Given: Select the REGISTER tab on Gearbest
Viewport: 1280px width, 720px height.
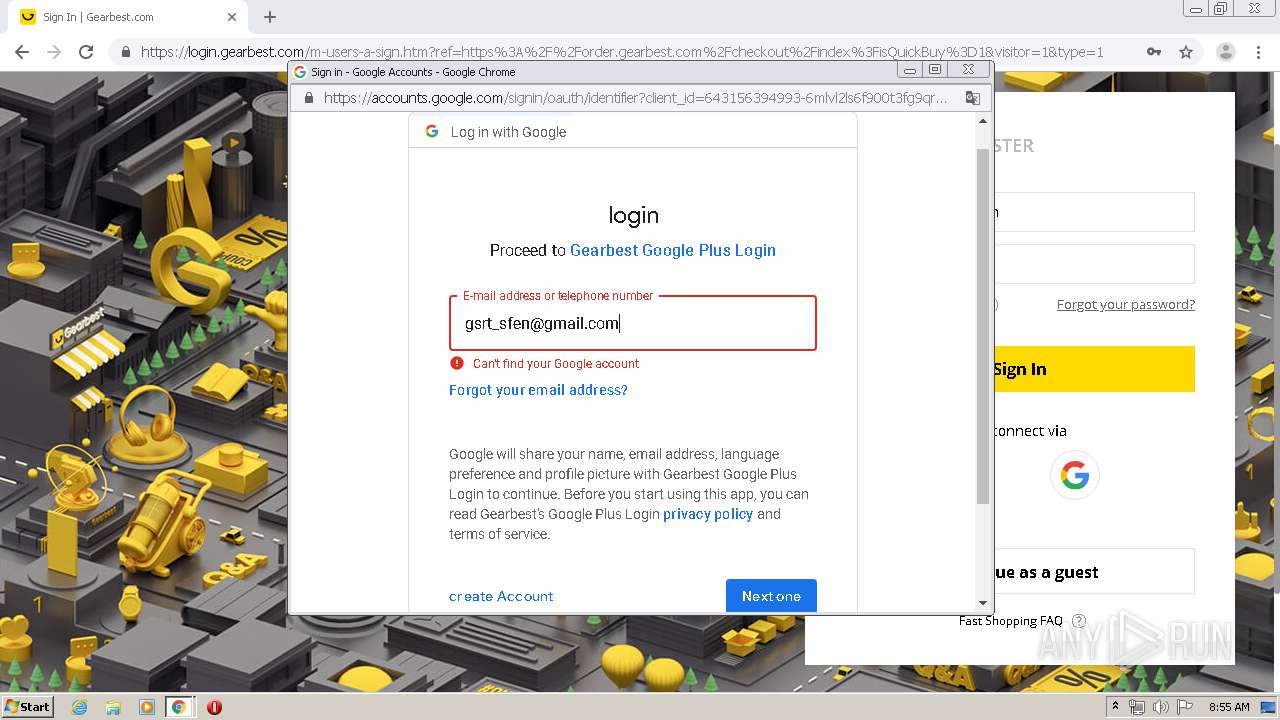Looking at the screenshot, I should [1014, 146].
